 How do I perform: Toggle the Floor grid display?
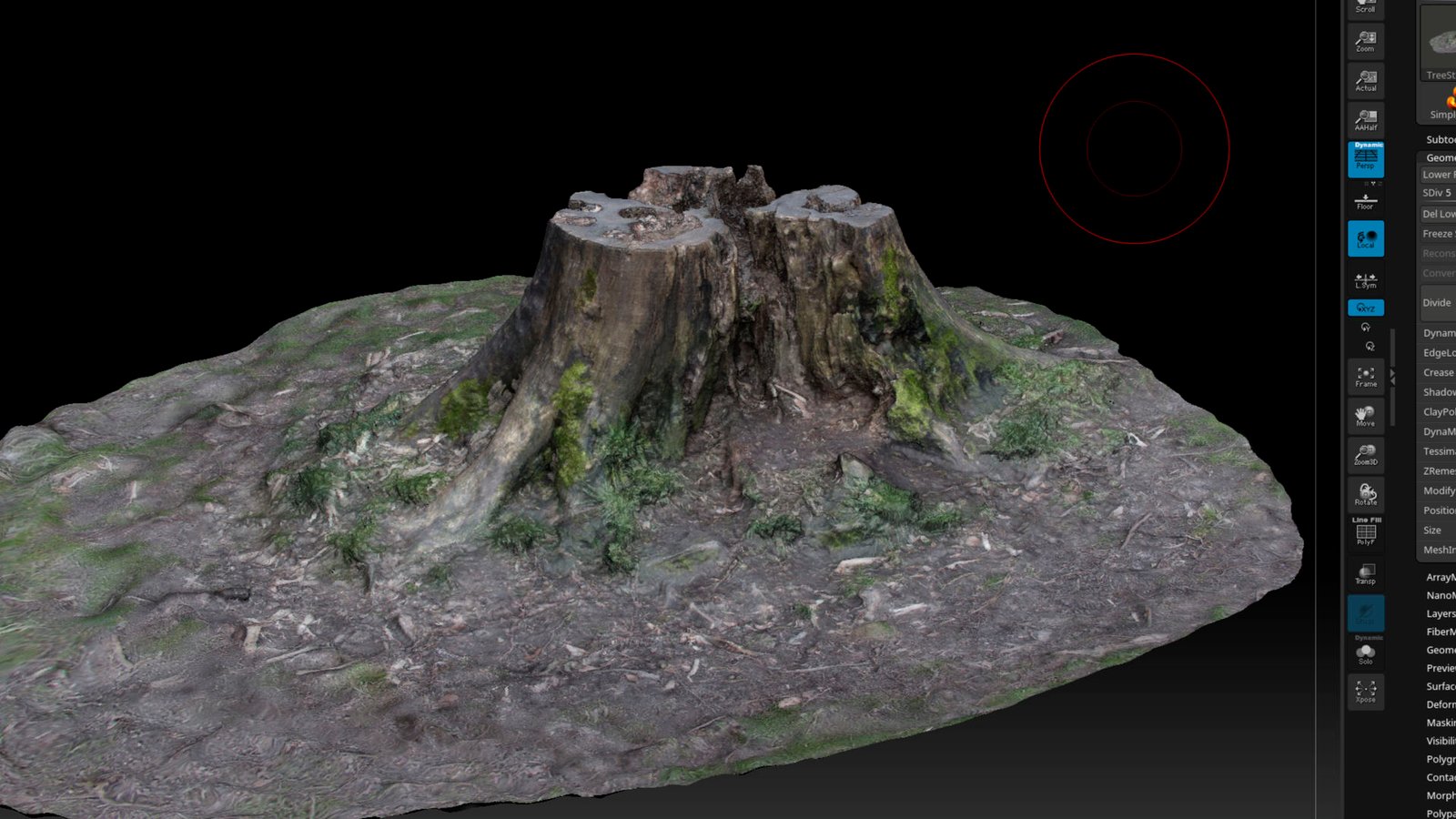1365,199
